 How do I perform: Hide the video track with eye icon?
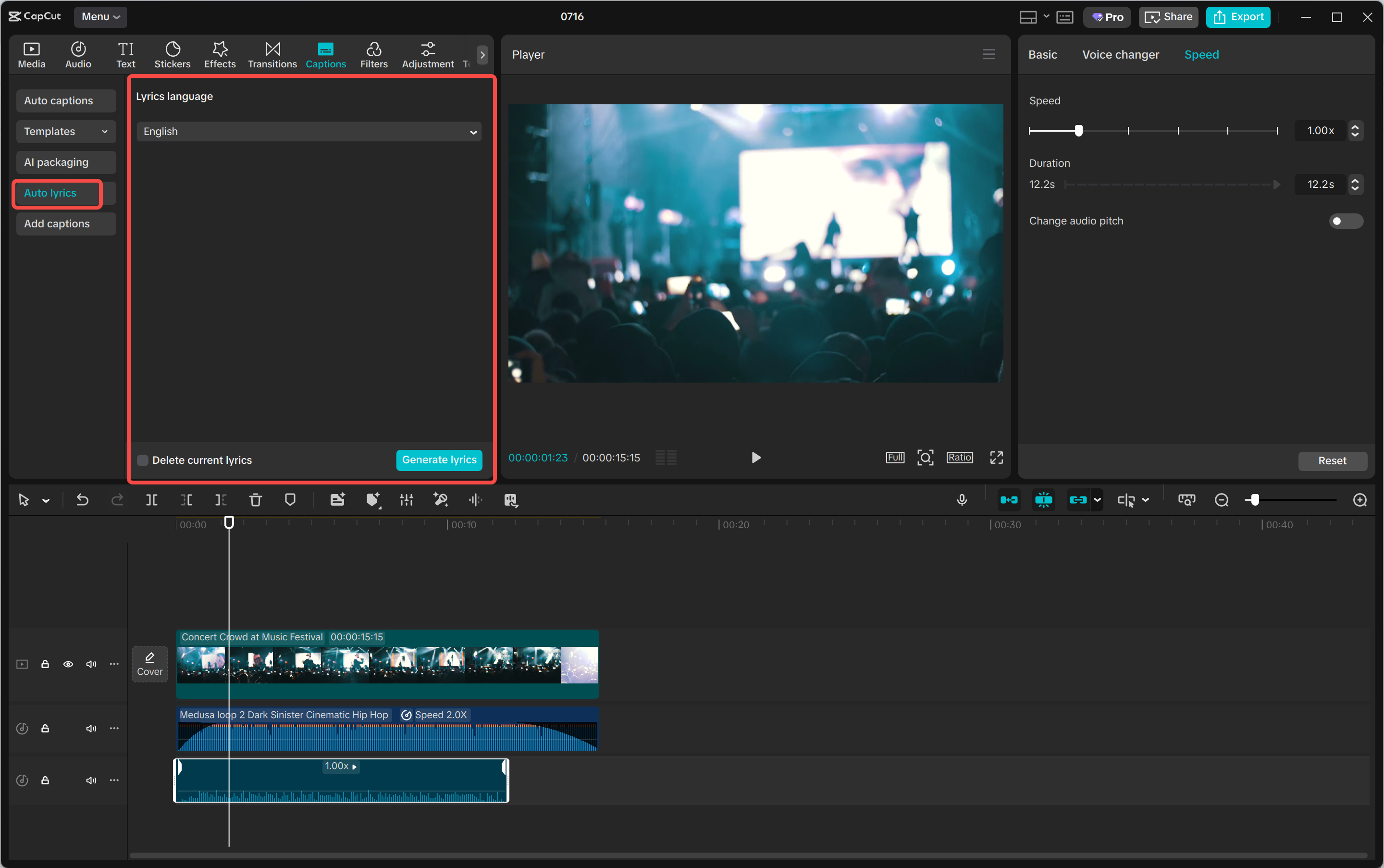tap(68, 664)
